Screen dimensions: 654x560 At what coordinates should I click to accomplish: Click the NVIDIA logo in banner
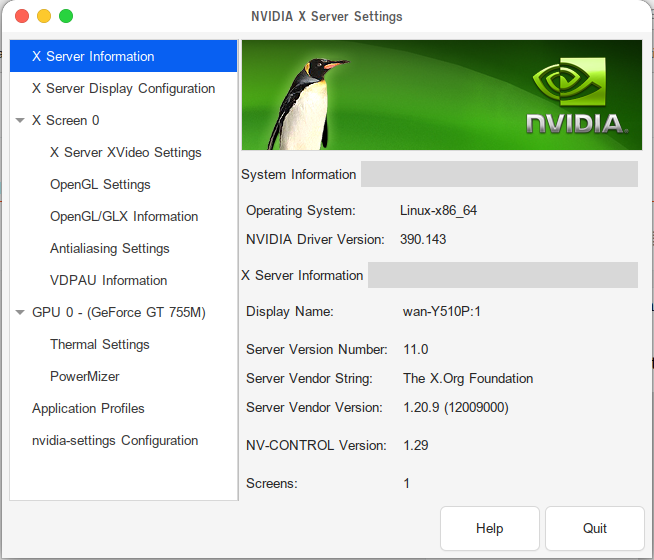576,96
